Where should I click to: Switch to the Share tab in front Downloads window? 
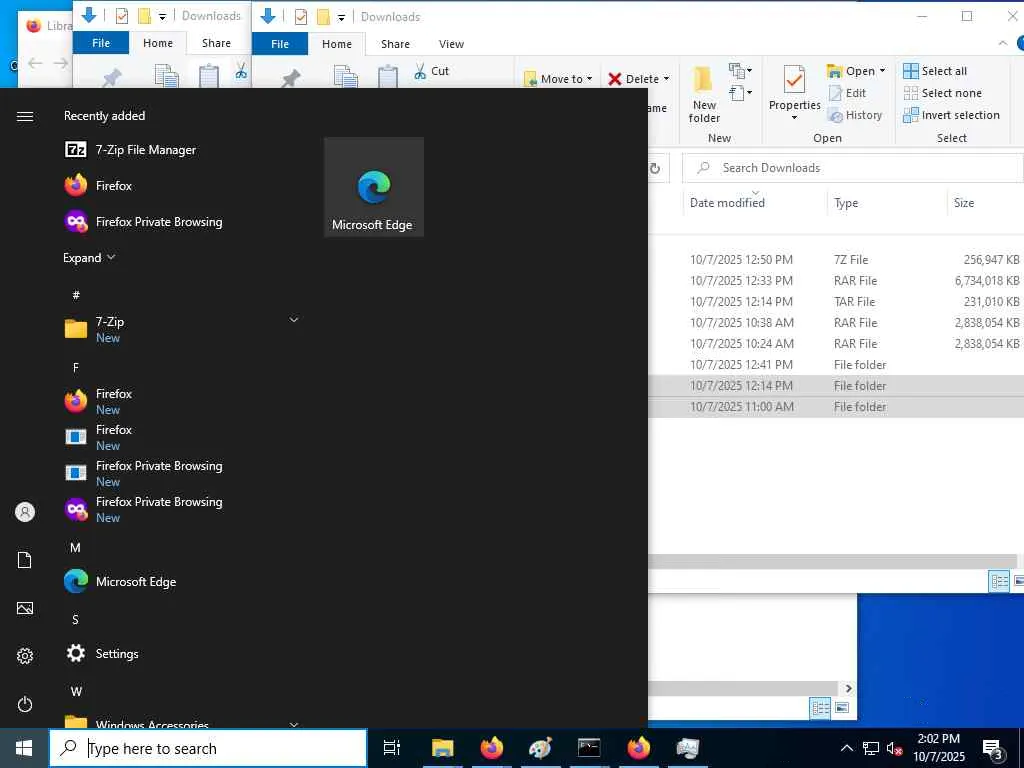click(395, 44)
